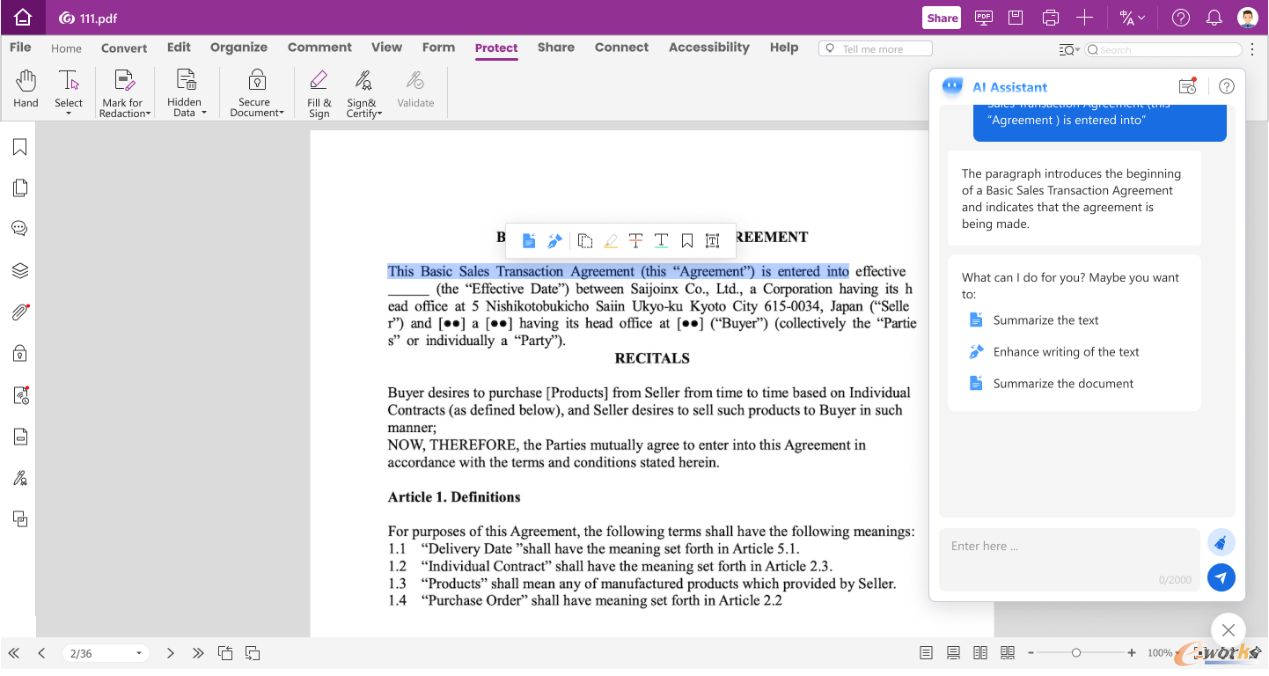Add bookmark from floating toolbar
The width and height of the screenshot is (1269, 676).
click(x=687, y=241)
